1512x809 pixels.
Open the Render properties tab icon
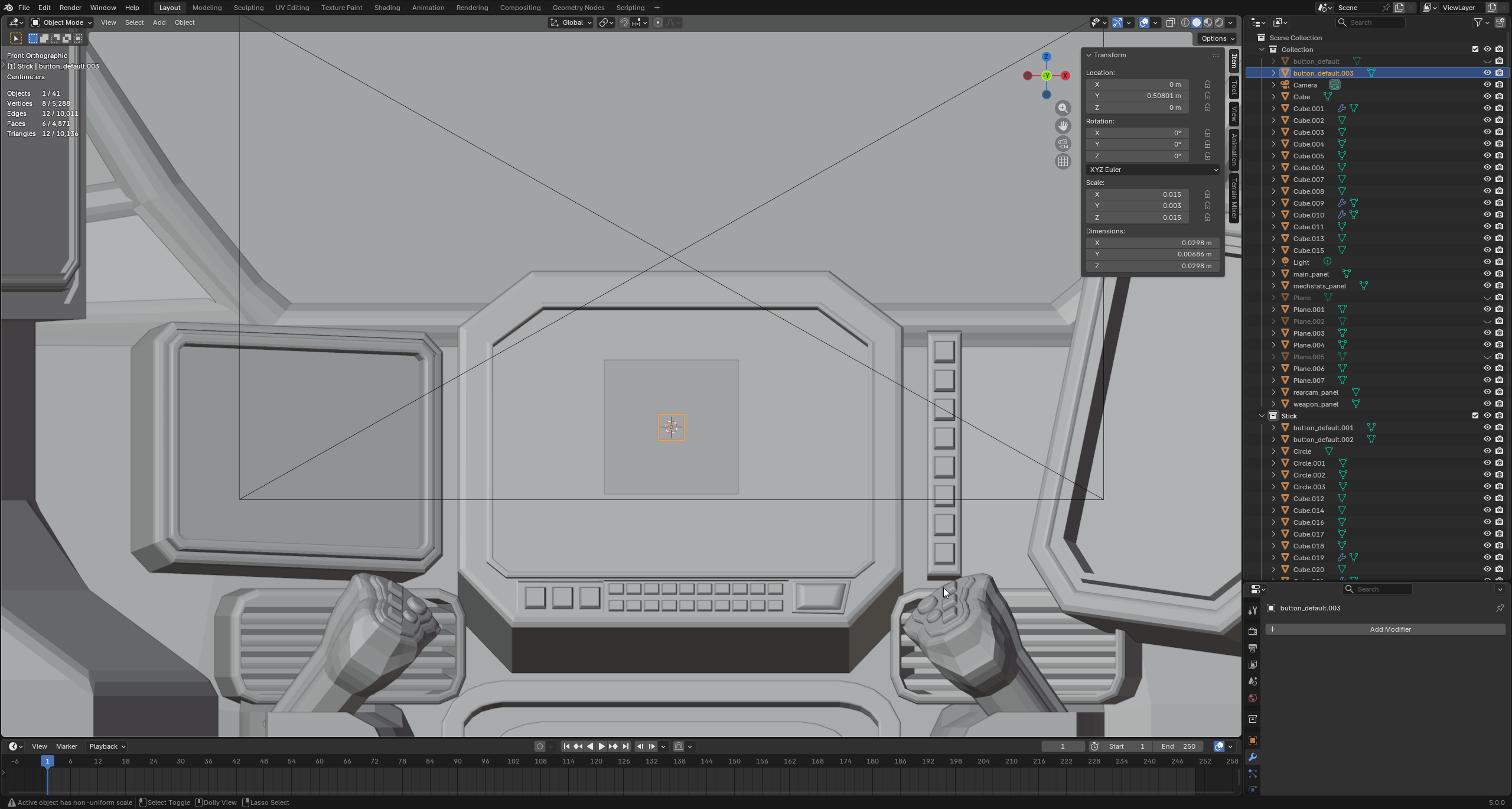pyautogui.click(x=1253, y=631)
